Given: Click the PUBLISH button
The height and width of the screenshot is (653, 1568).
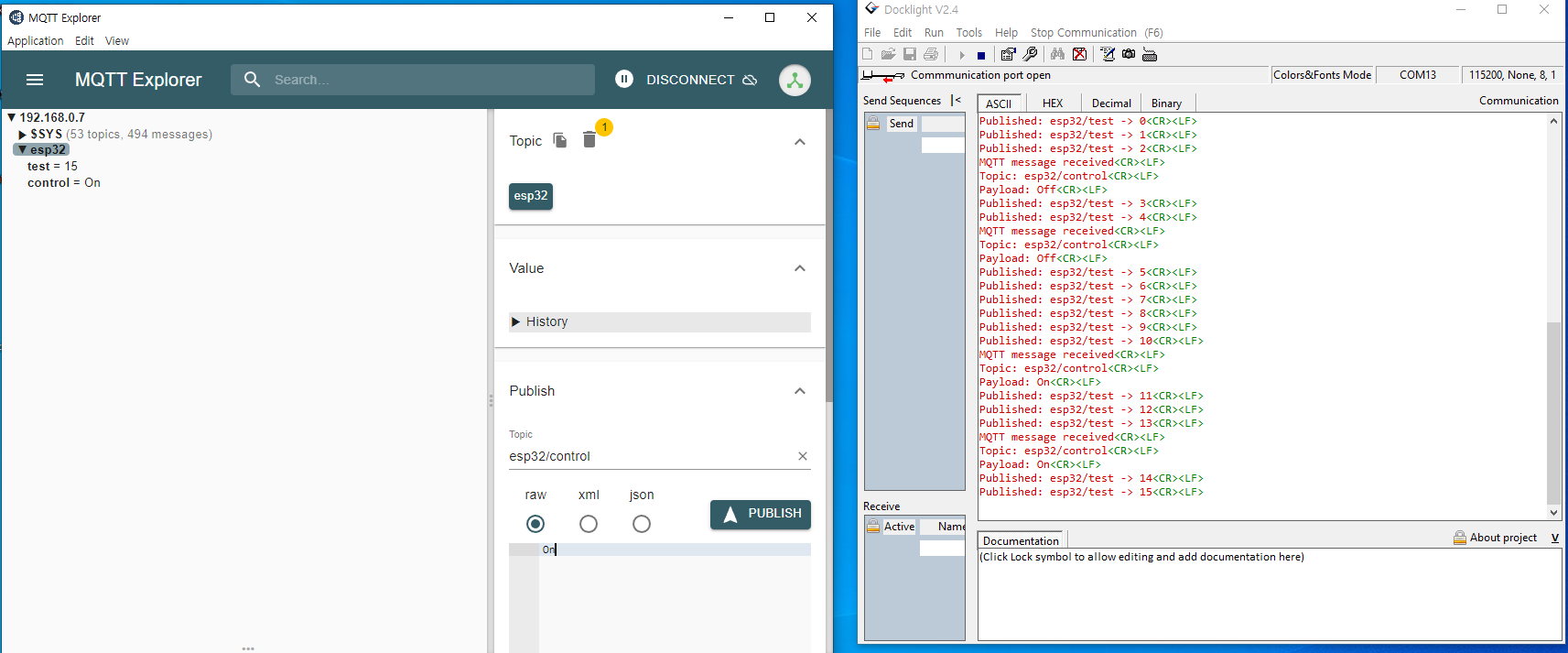Looking at the screenshot, I should click(x=761, y=514).
